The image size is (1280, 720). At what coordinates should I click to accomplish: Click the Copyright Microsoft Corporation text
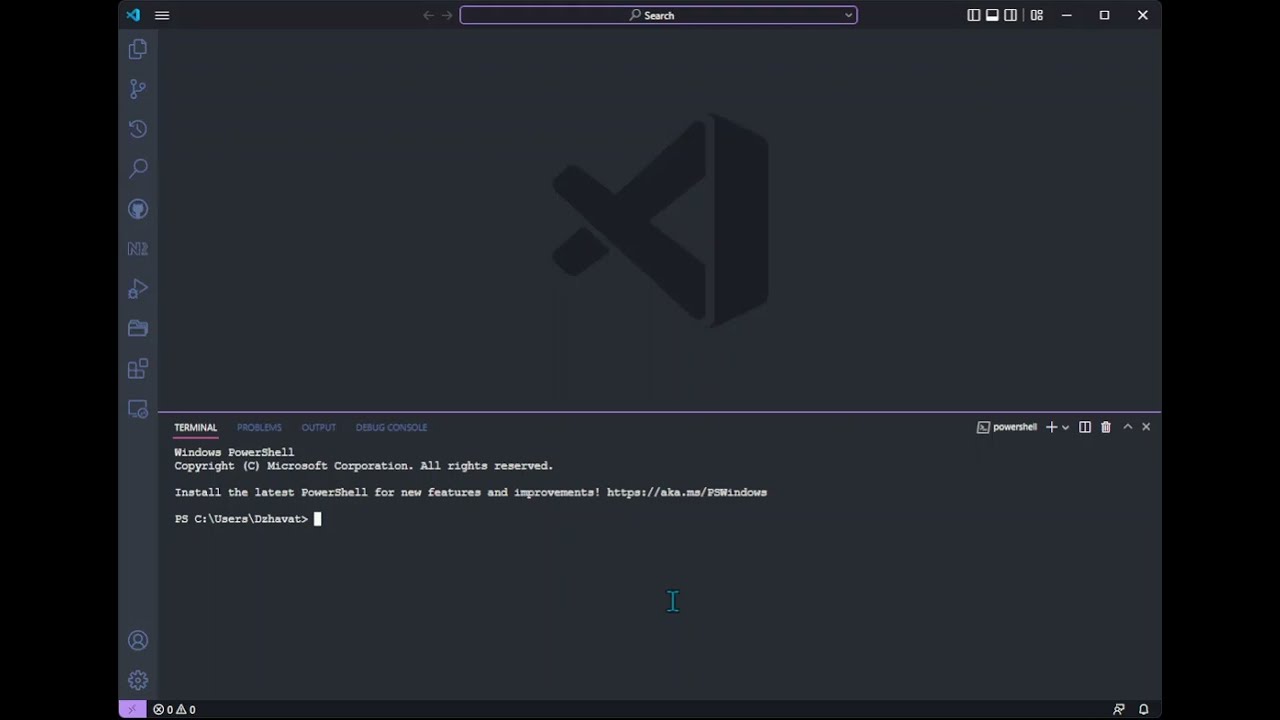click(364, 466)
